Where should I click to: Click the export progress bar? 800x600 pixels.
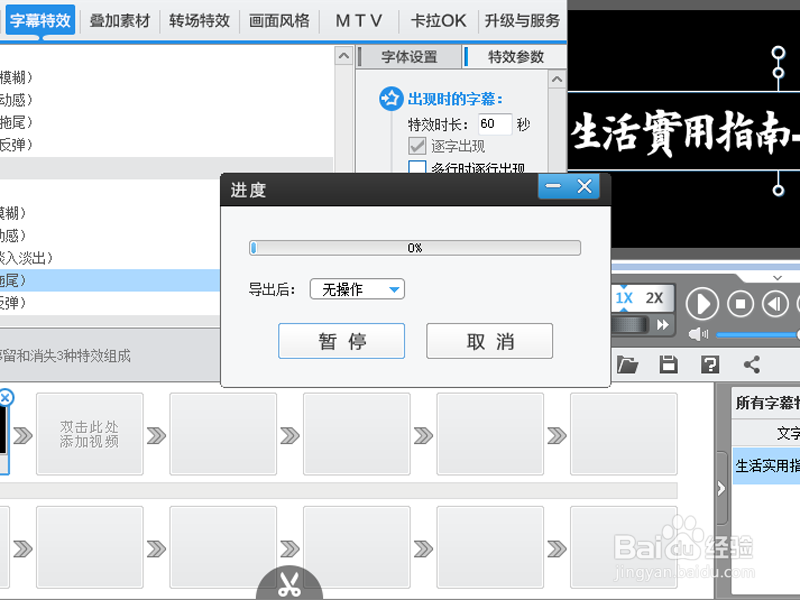(x=415, y=248)
